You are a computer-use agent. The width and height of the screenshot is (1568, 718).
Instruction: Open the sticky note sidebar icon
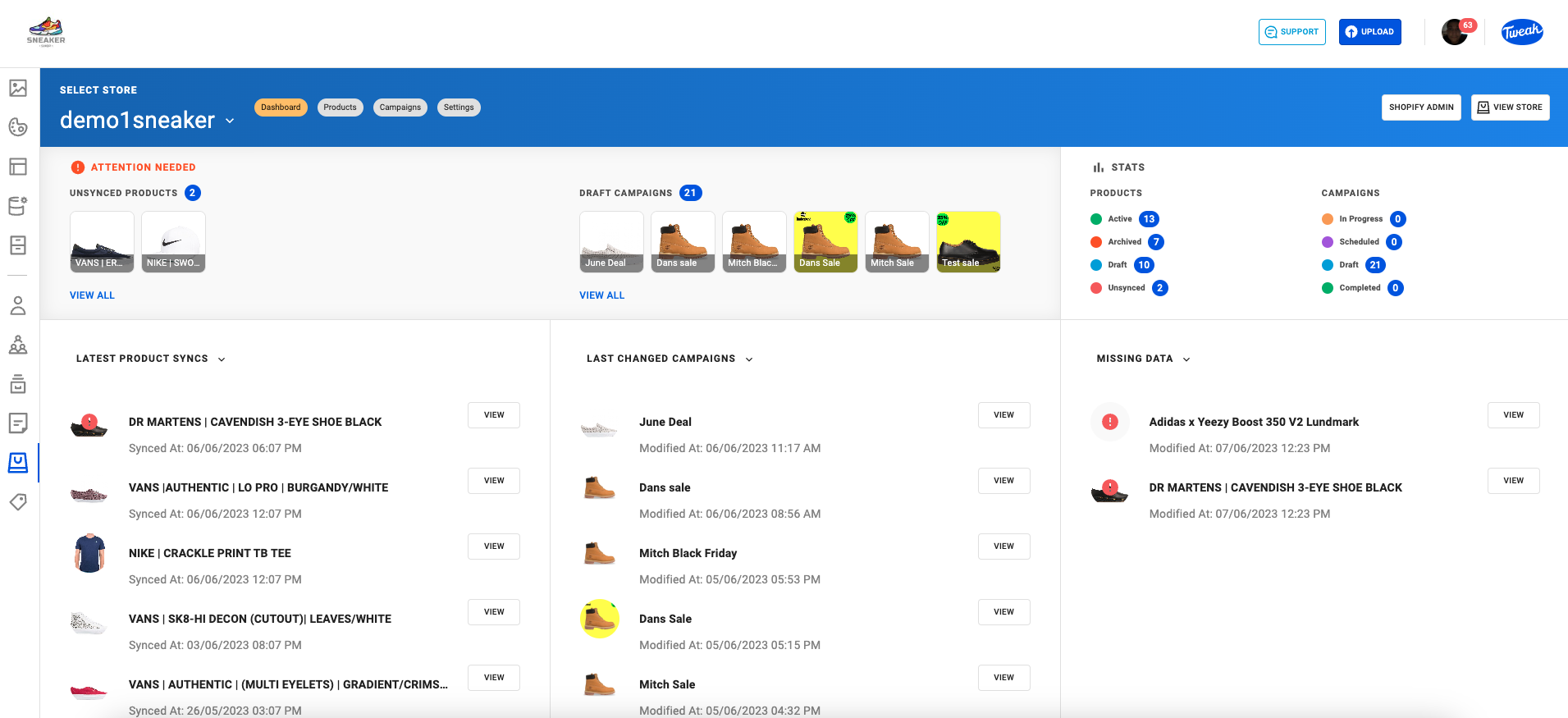click(x=18, y=423)
